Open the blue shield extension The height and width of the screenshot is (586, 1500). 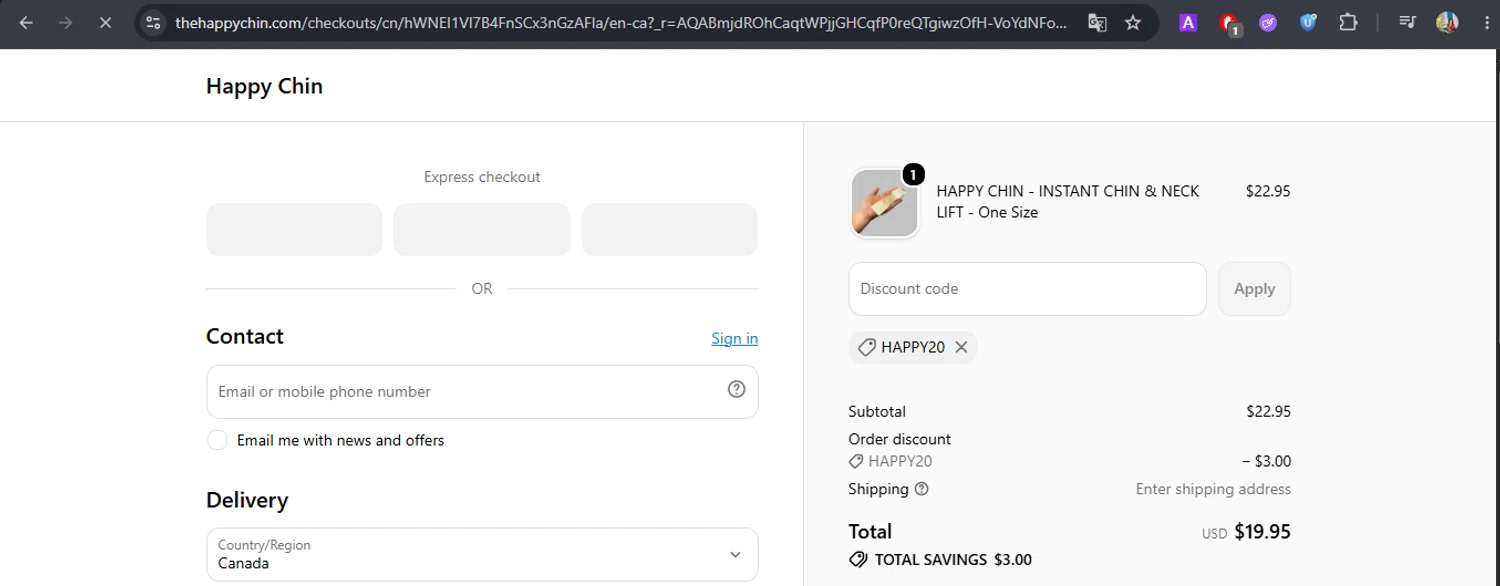[x=1308, y=22]
